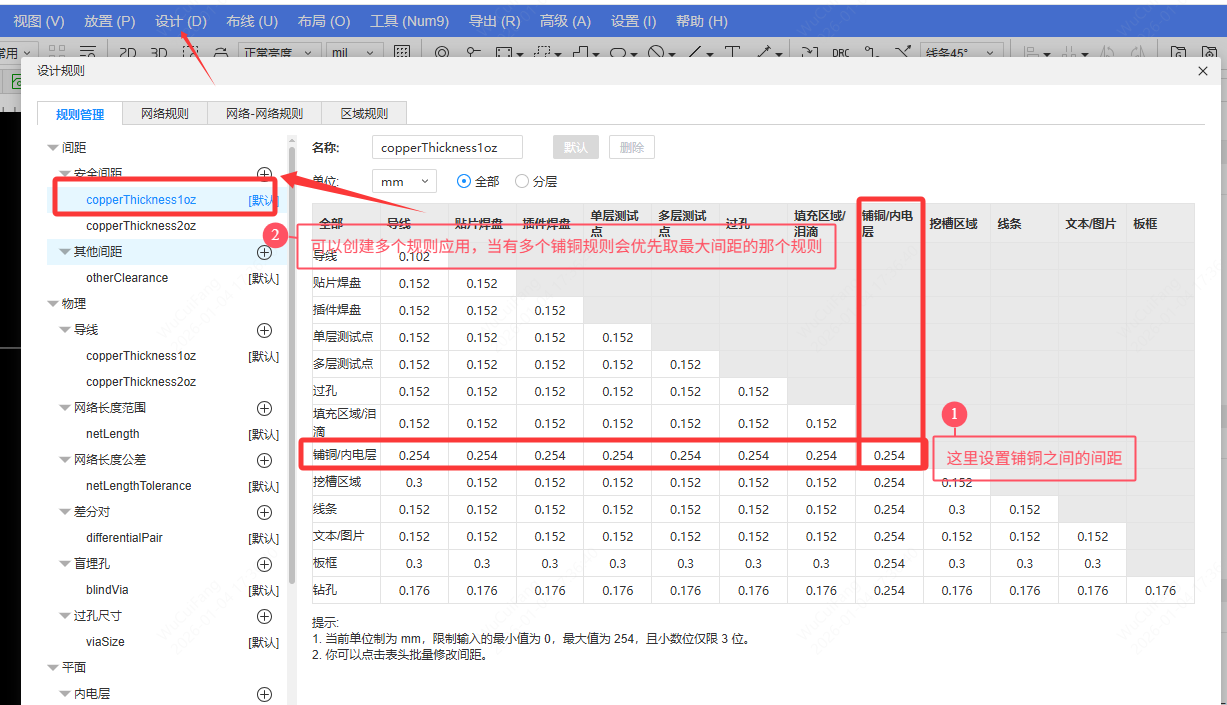Add a rule for 网络长度范围

265,408
